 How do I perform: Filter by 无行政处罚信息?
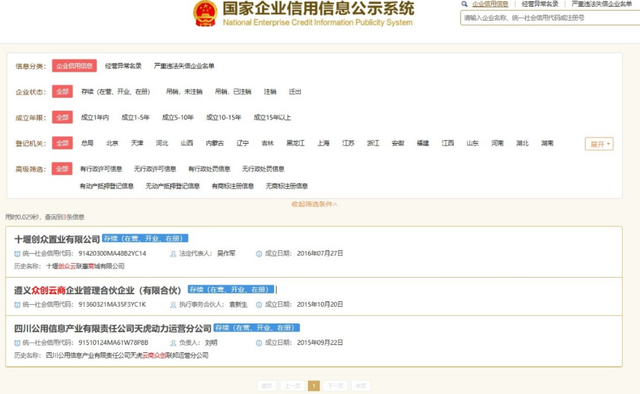[x=263, y=169]
